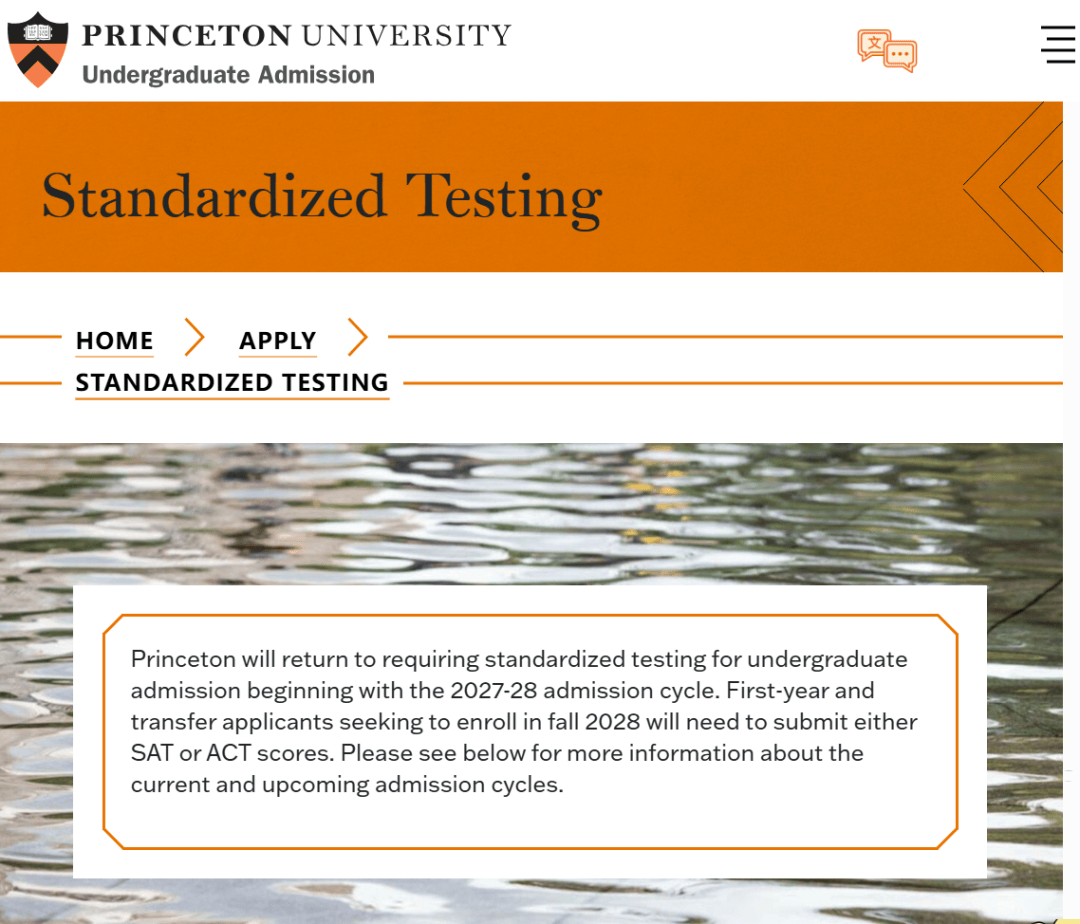Click the Princeton shield logo

click(37, 50)
